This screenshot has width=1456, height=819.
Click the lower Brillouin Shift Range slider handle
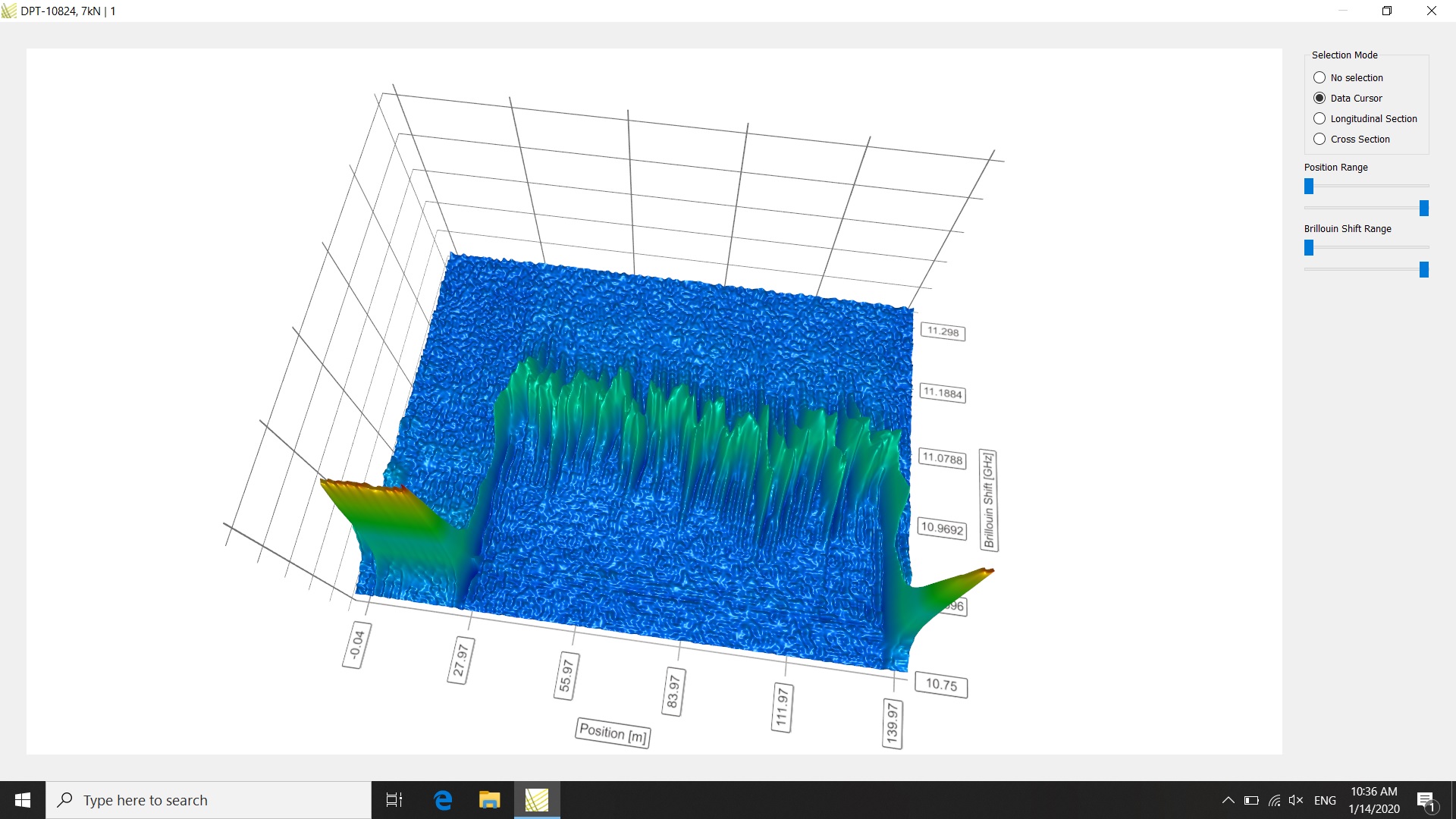(1423, 269)
